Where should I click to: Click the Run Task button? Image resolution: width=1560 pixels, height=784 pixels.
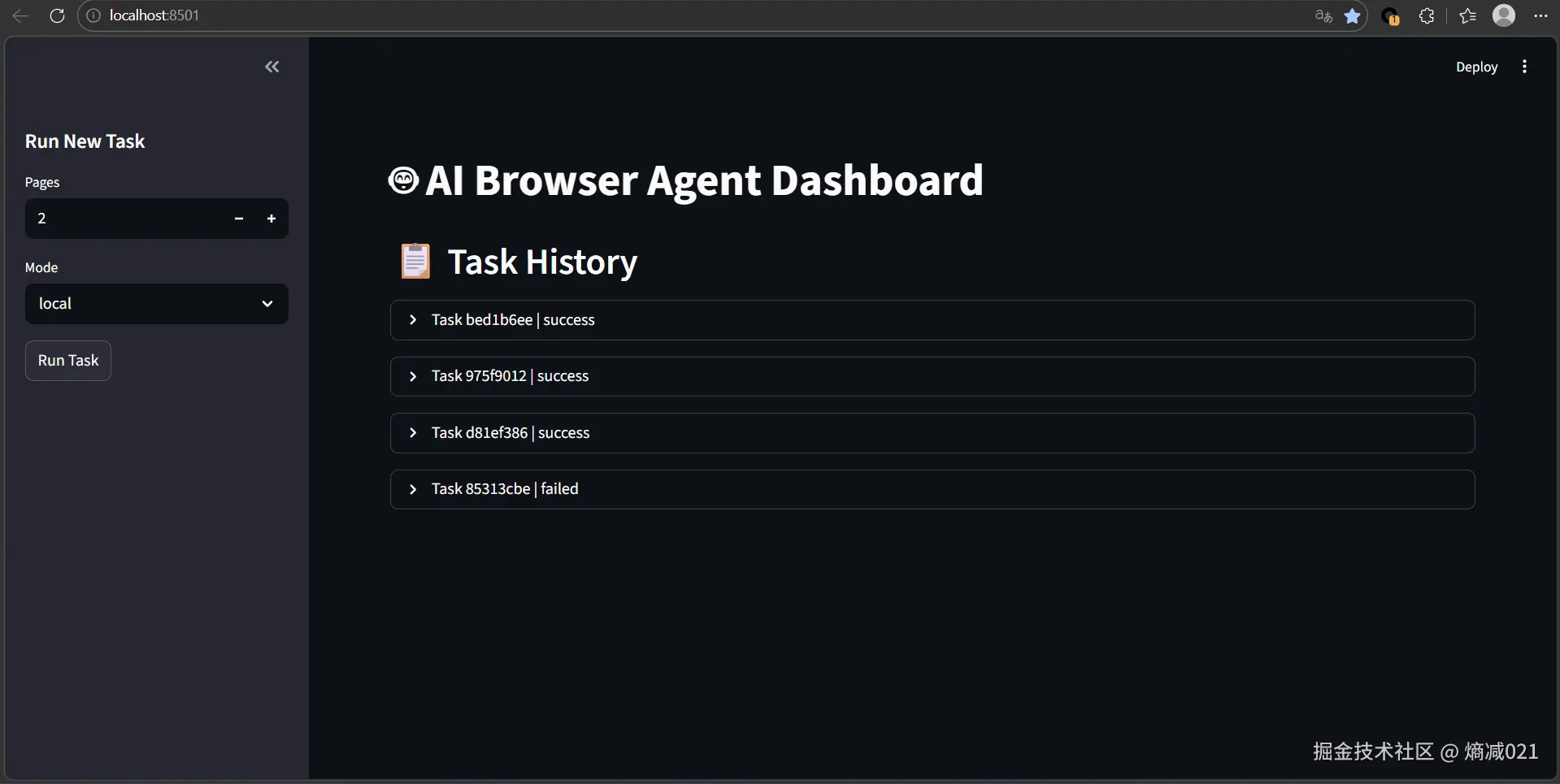[68, 361]
